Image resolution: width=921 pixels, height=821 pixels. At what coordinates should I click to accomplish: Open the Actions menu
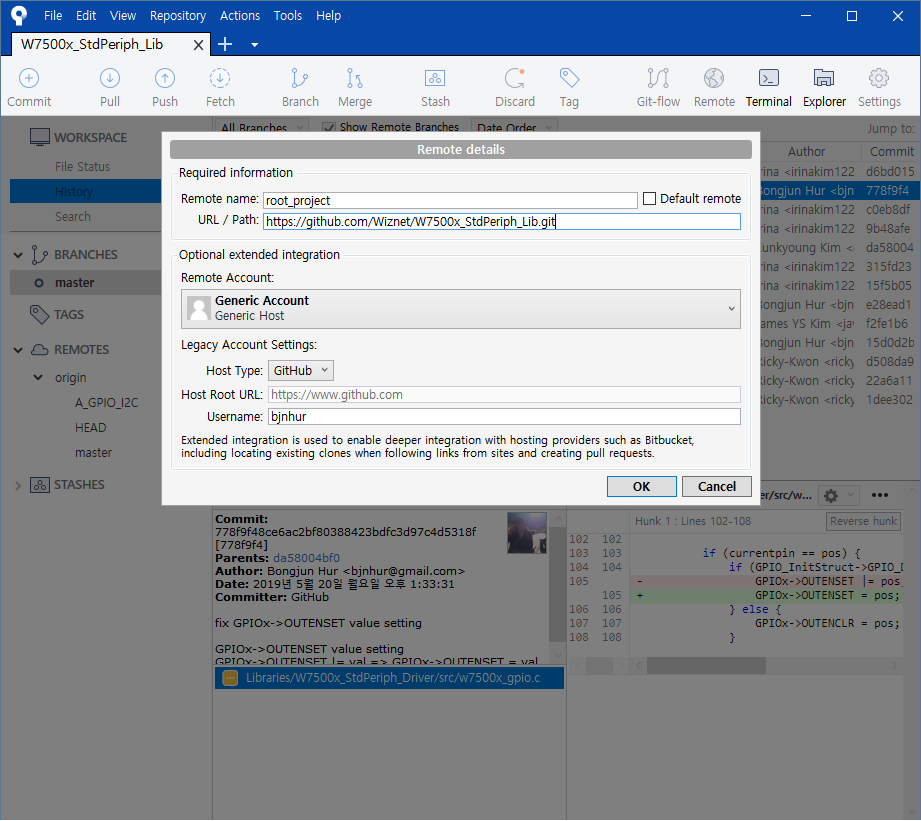240,15
